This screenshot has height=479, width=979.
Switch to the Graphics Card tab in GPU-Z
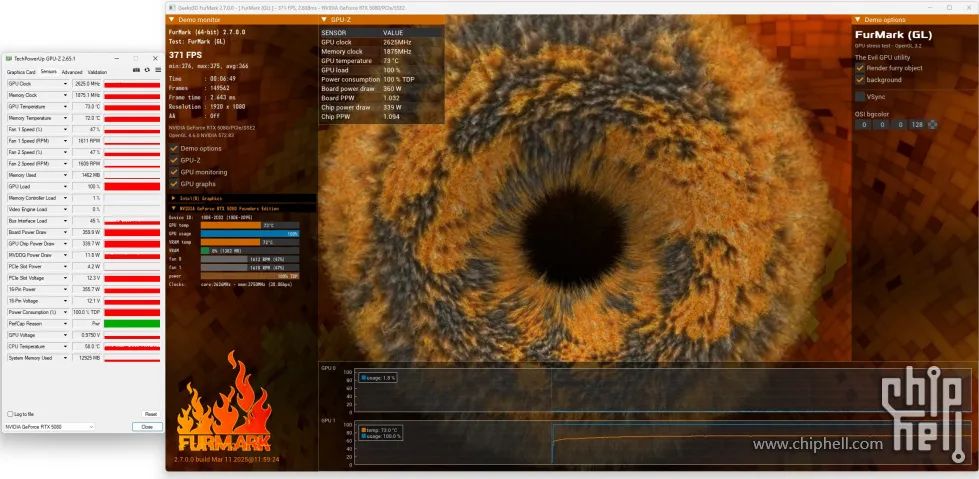(x=21, y=72)
